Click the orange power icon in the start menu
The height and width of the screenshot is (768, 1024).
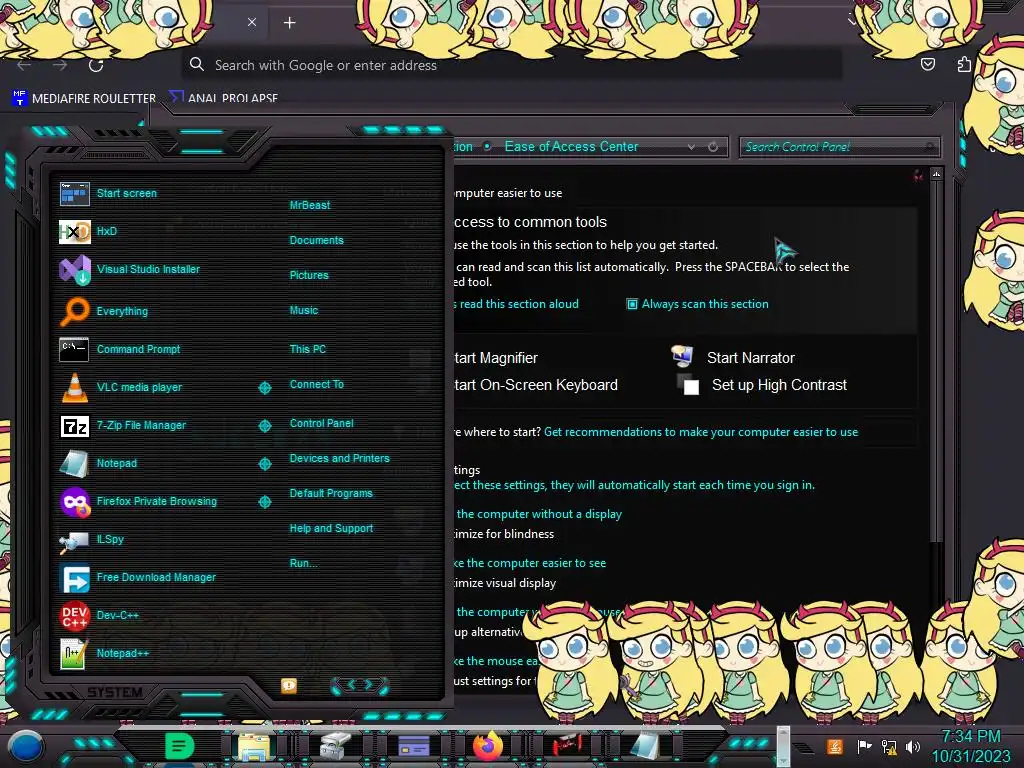click(x=289, y=686)
